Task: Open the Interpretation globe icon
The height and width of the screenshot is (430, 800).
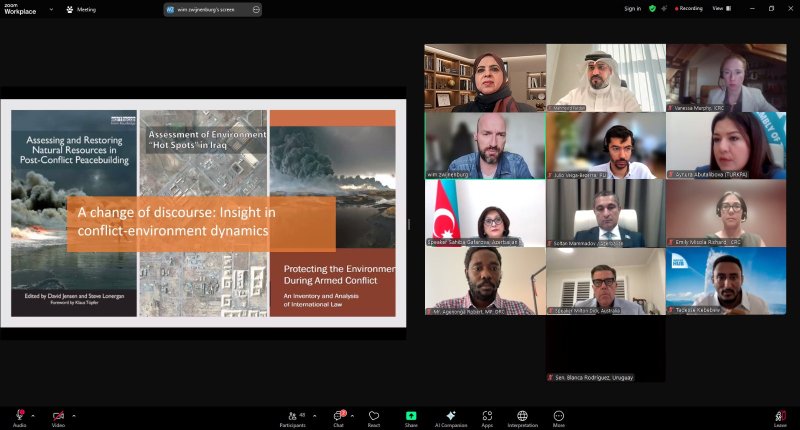Action: point(522,416)
